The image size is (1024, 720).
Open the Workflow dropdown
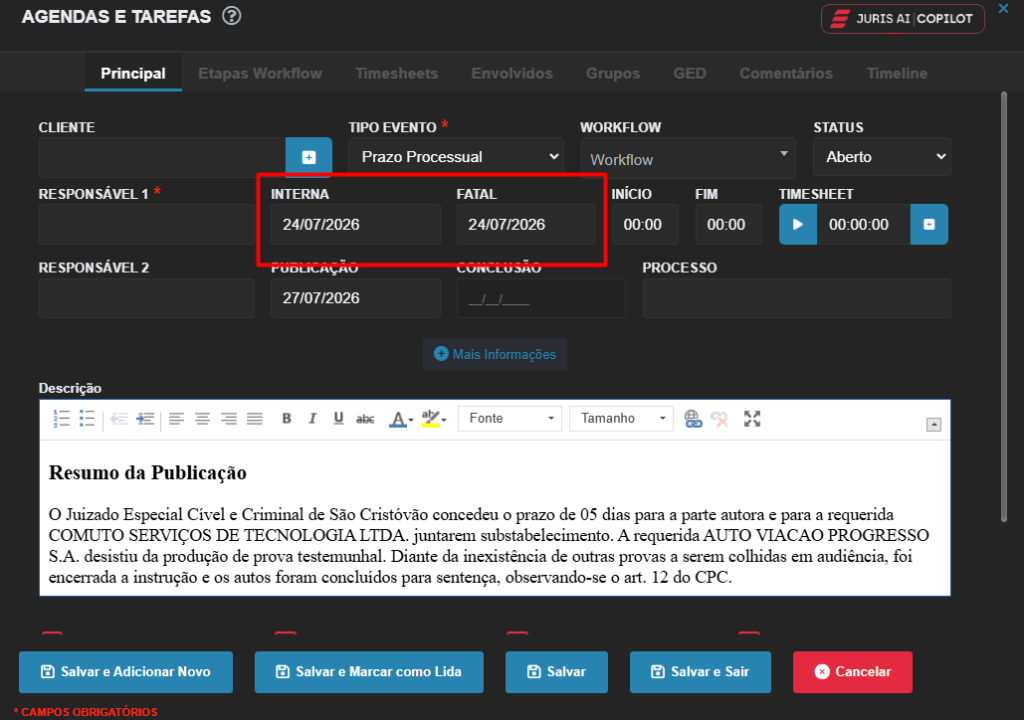pyautogui.click(x=688, y=158)
